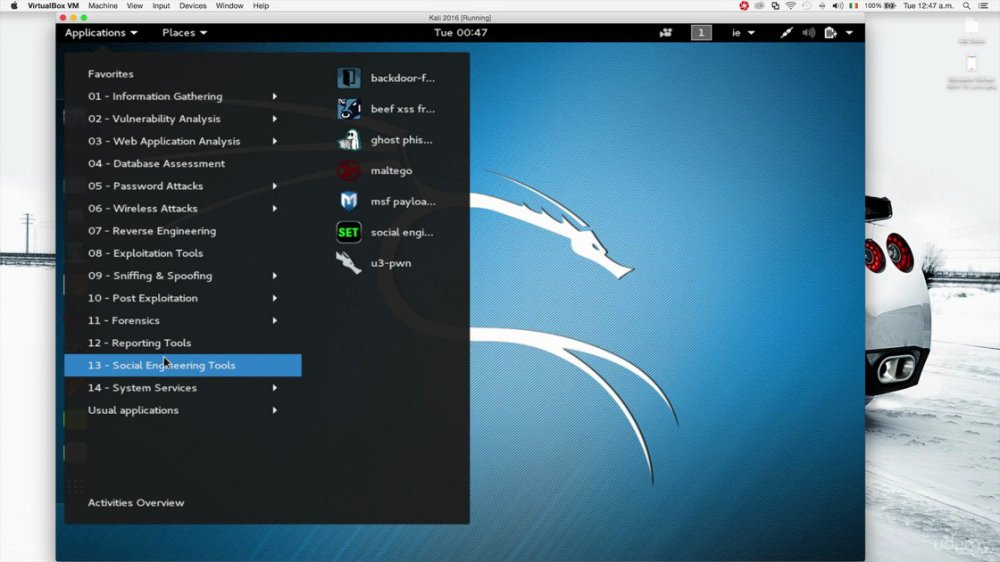Click Kali volume speaker icon

[x=809, y=33]
